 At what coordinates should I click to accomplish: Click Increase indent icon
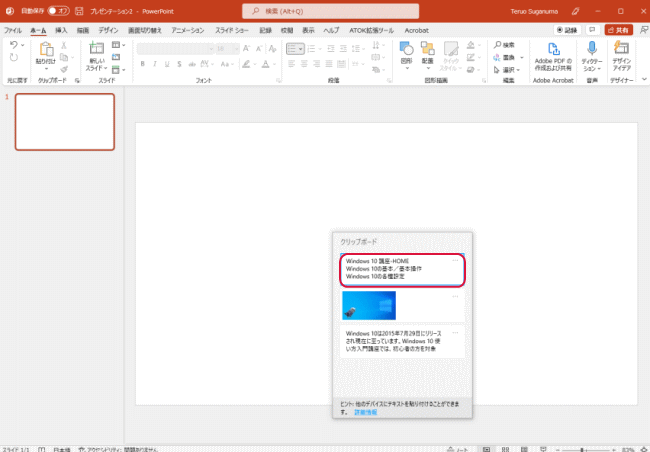(x=343, y=49)
